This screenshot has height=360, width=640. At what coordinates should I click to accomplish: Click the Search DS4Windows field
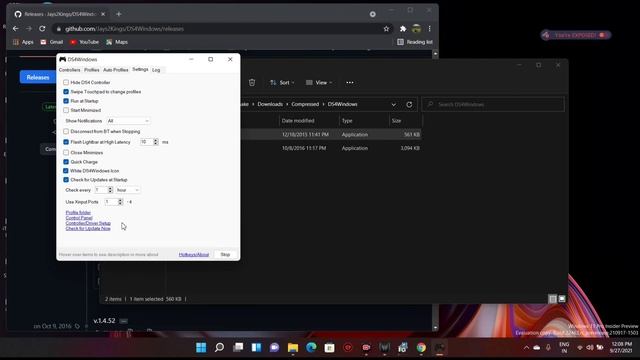[493, 104]
